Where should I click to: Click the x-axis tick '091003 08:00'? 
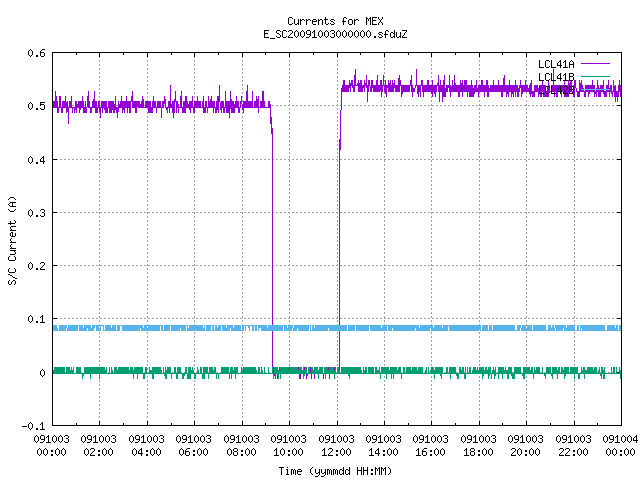pos(242,445)
